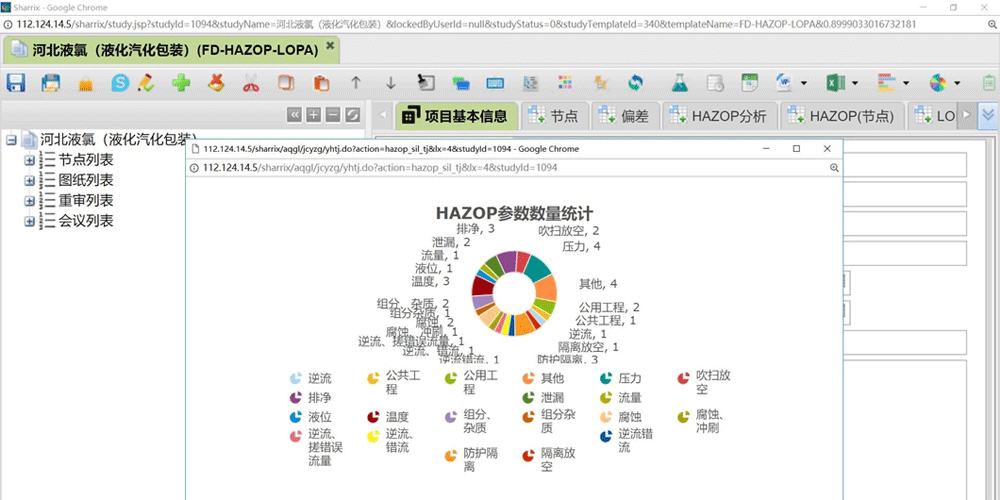1000x500 pixels.
Task: Click the 防护隔离 legend color marker
Action: pyautogui.click(x=451, y=456)
